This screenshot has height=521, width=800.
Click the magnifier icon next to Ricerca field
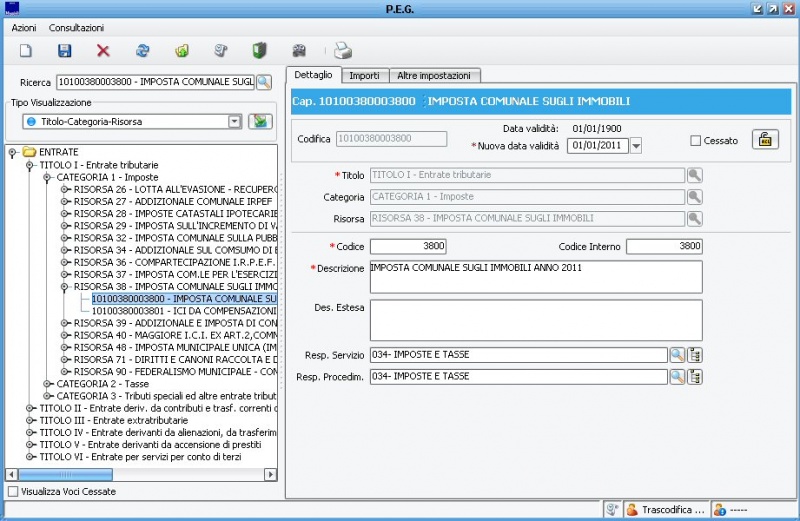[264, 82]
